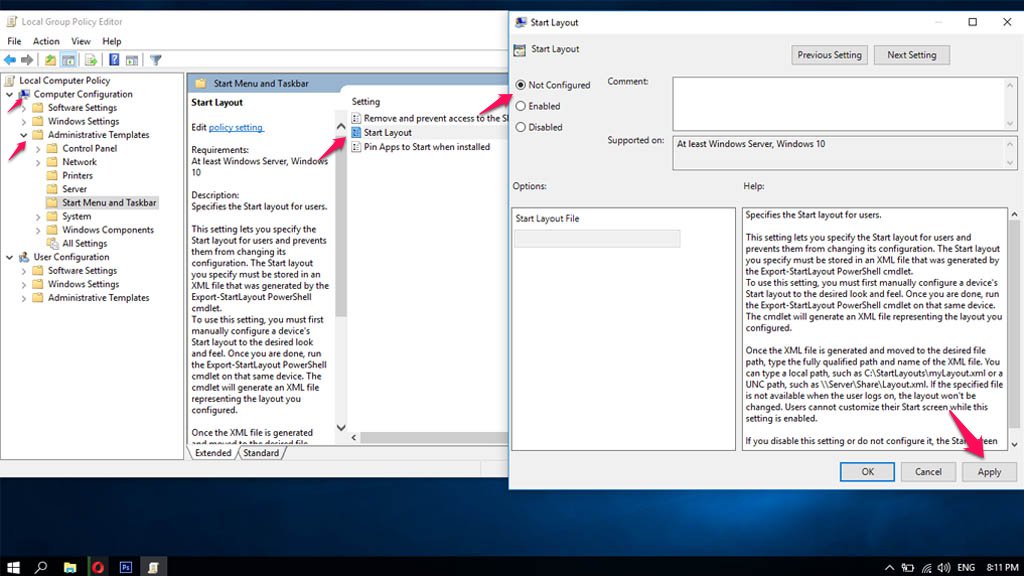Select the Not Configured radio button

[x=520, y=85]
